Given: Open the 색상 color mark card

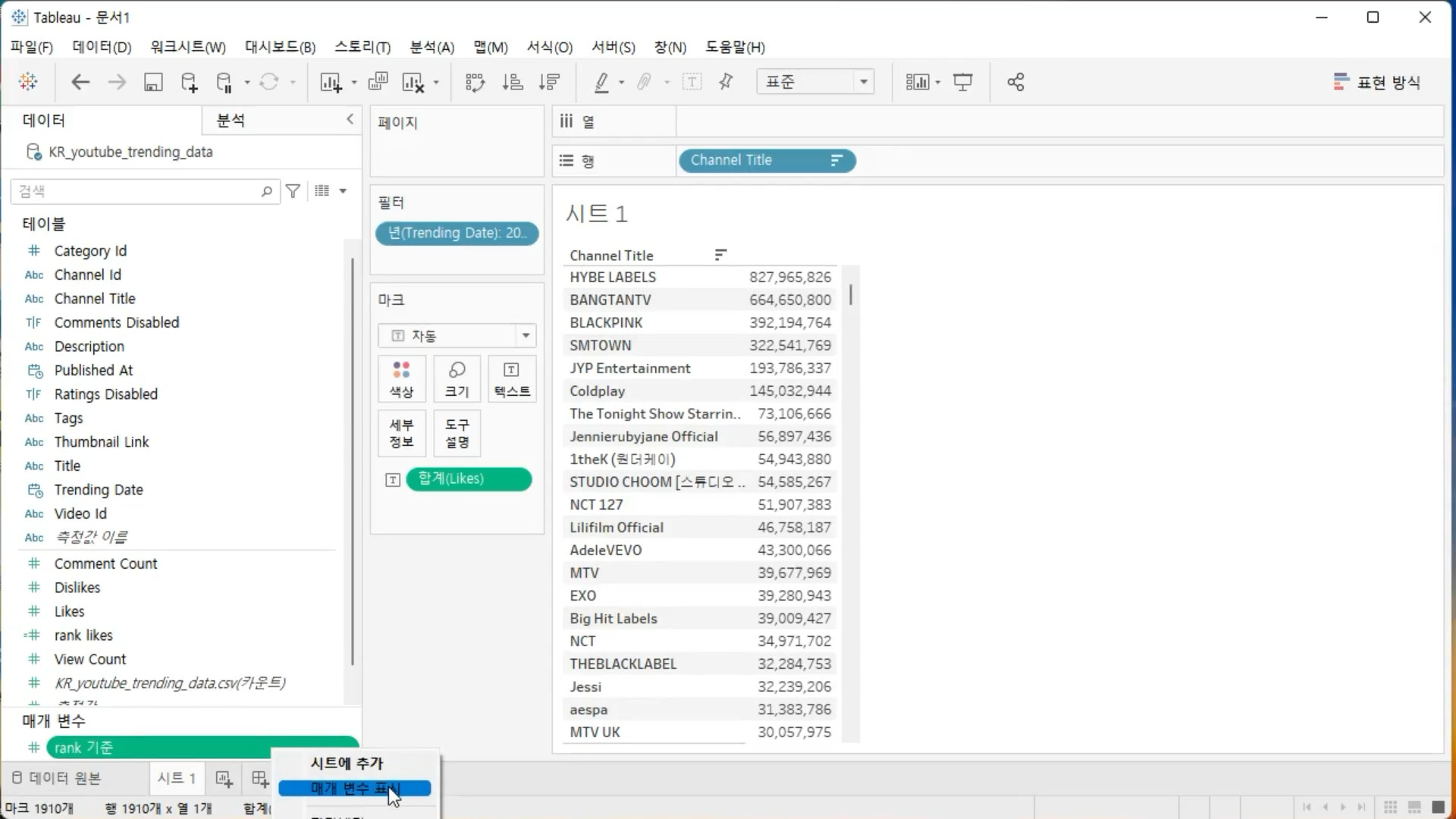Looking at the screenshot, I should 401,378.
